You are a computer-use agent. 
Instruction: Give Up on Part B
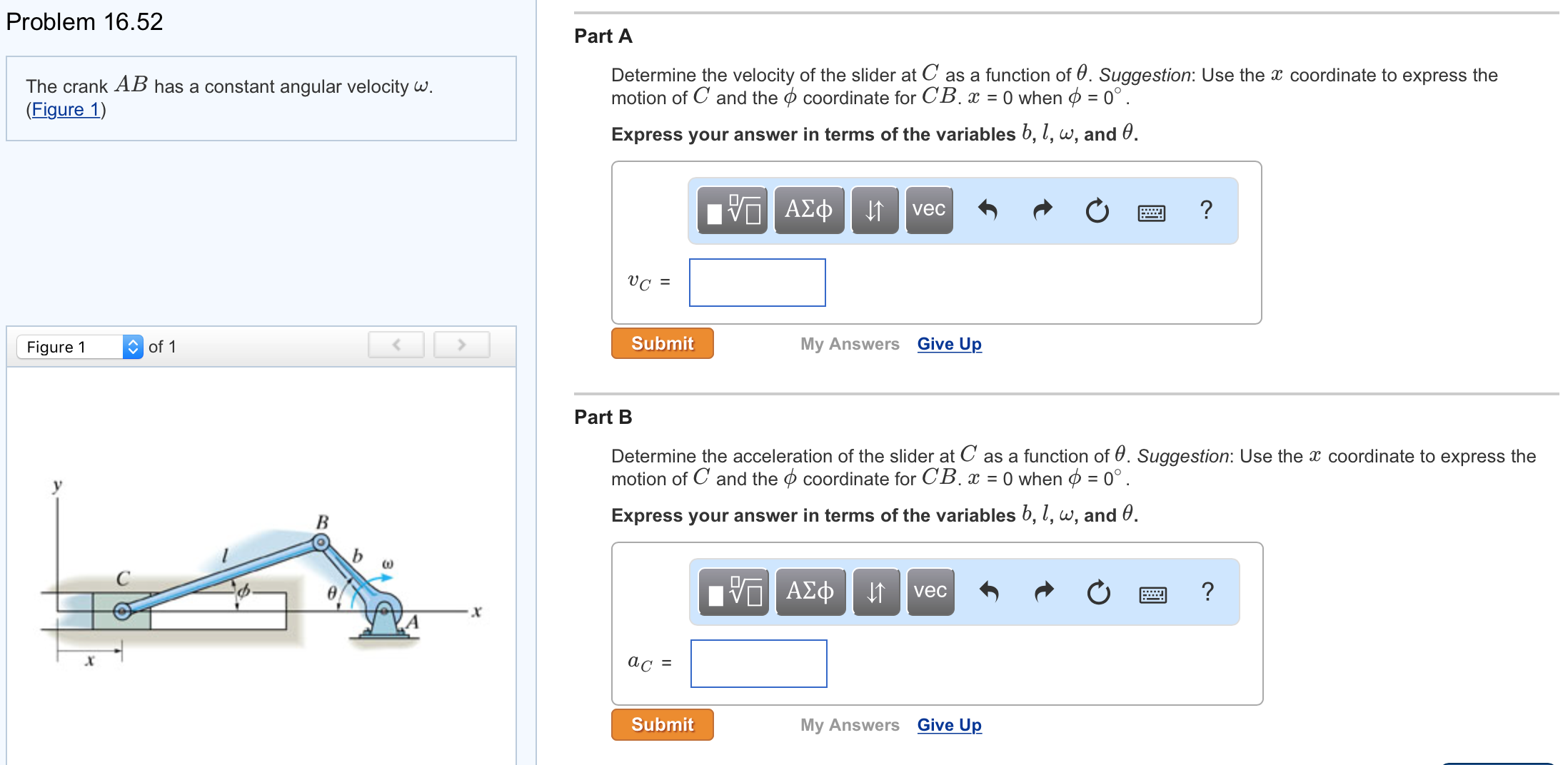(948, 724)
